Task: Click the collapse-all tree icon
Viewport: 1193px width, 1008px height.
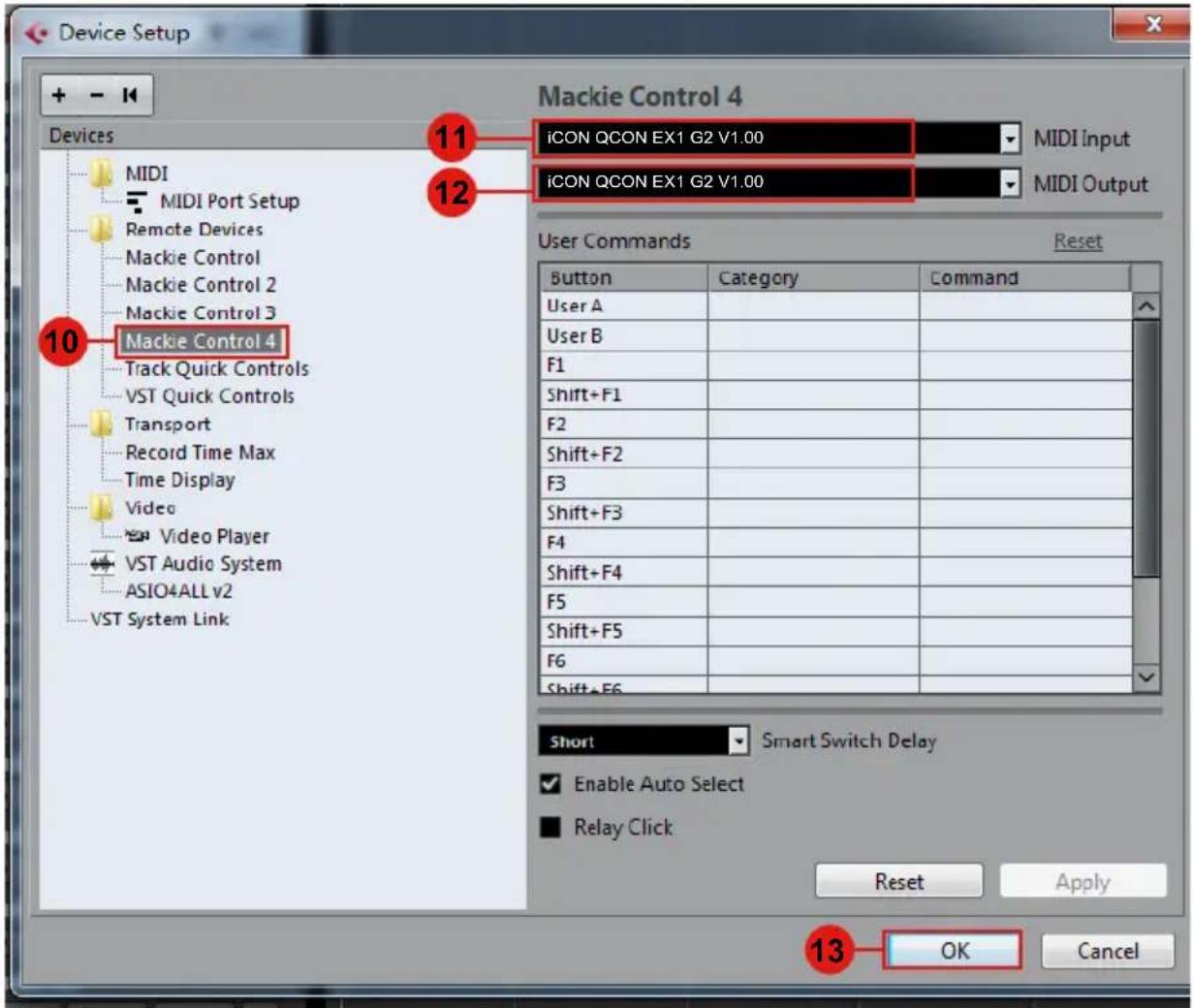Action: 130,95
